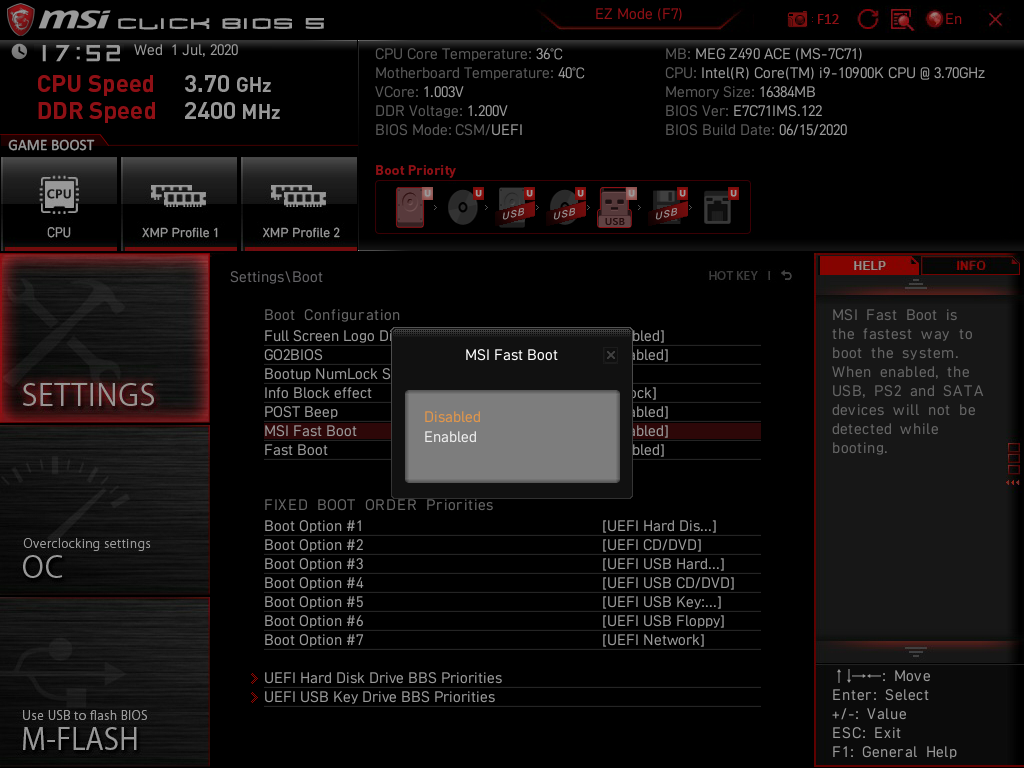Click the screenshot camera icon near F12
The image size is (1024, 768).
(x=797, y=18)
